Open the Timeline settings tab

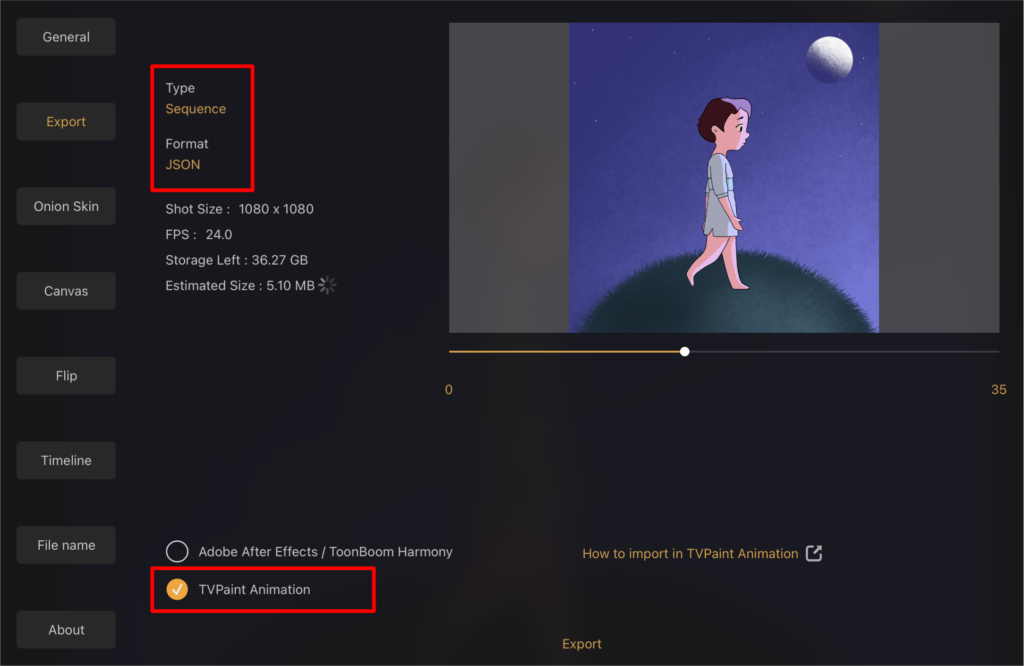point(66,460)
